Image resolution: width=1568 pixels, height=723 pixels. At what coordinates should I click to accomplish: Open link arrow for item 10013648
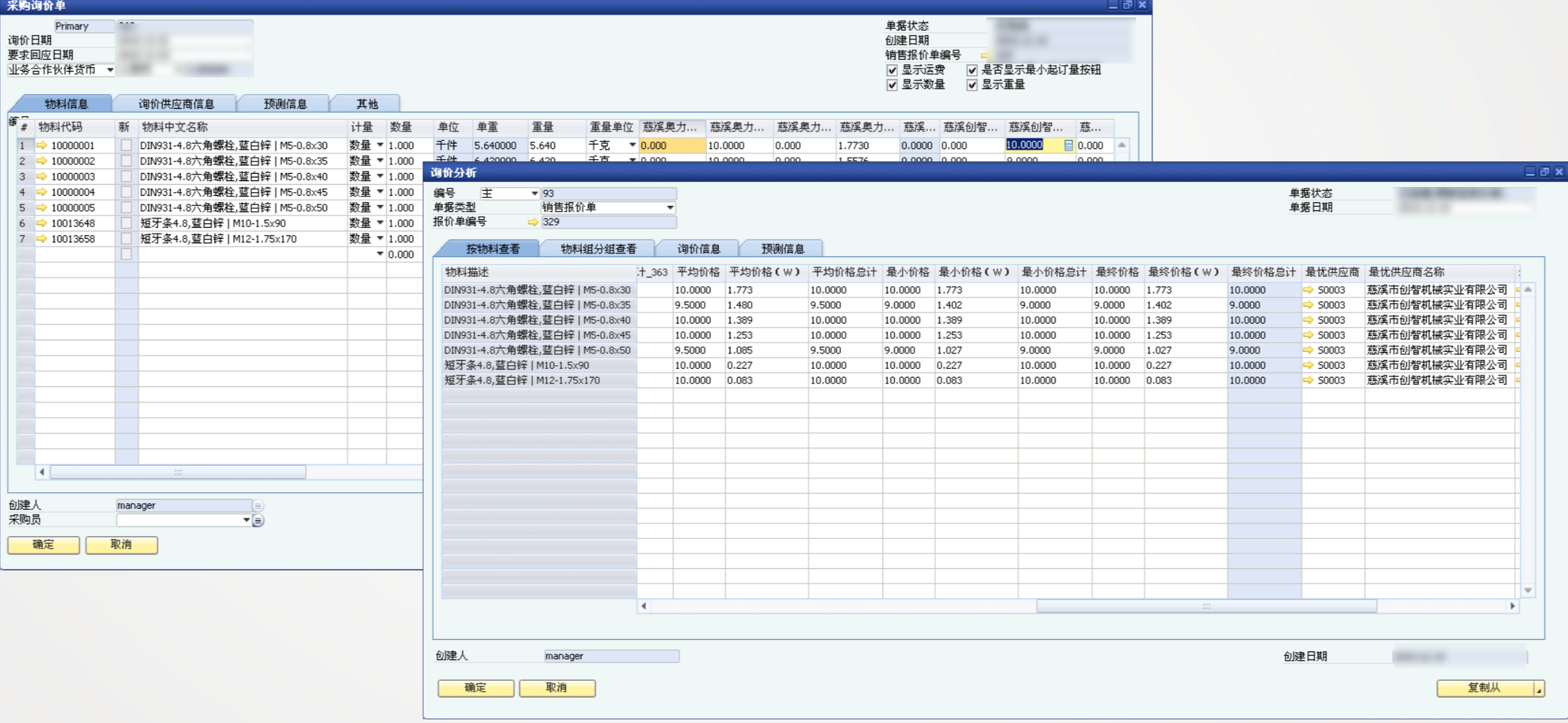[42, 223]
